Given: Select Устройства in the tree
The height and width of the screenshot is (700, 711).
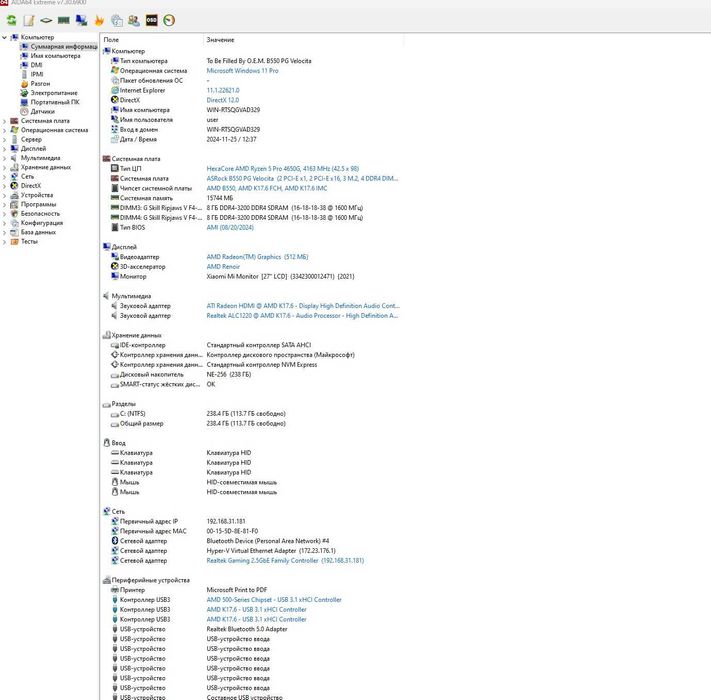Looking at the screenshot, I should [37, 195].
